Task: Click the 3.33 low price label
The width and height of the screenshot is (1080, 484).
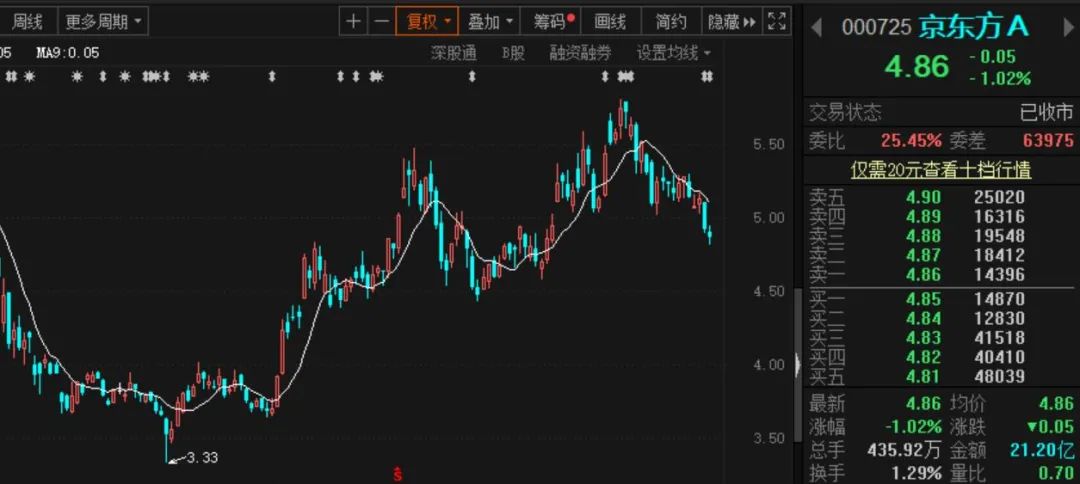Action: (202, 457)
